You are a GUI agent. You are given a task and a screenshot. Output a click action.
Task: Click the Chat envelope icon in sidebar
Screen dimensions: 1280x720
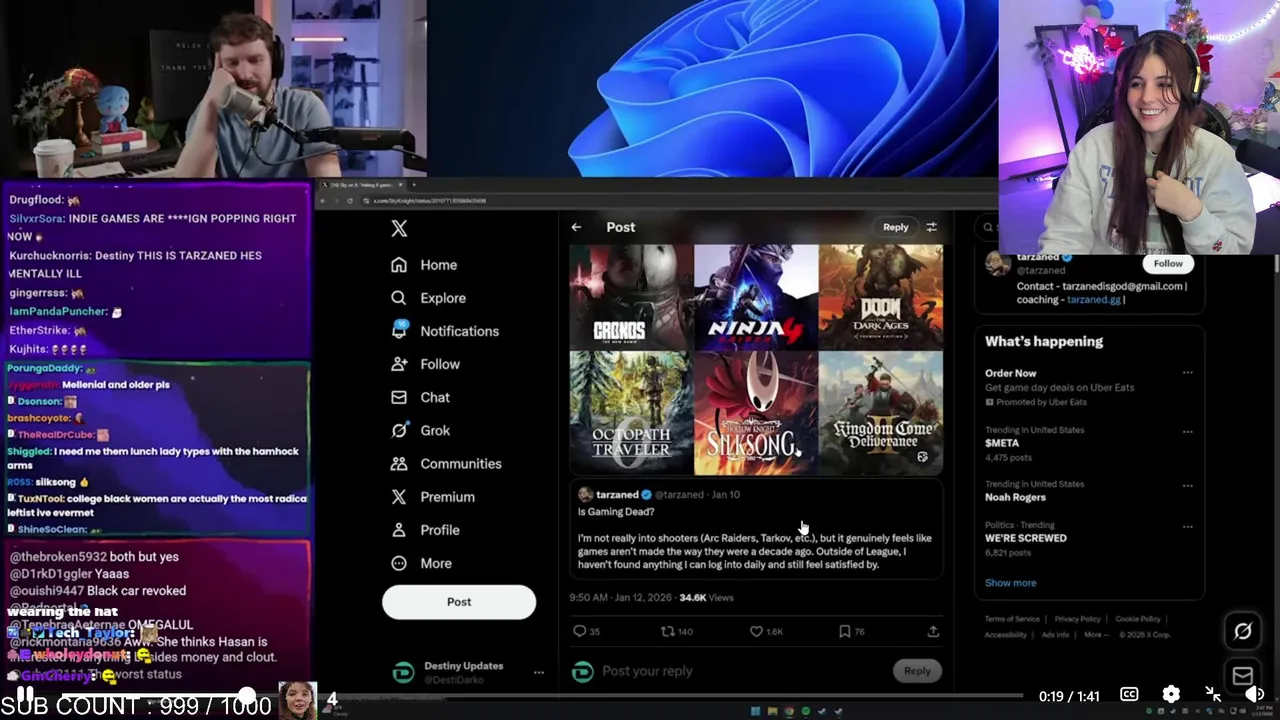(x=399, y=397)
